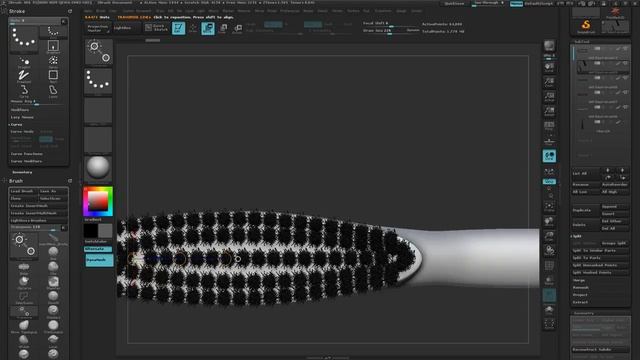640x360 pixels.
Task: Select the Clay brush
Action: 53,267
